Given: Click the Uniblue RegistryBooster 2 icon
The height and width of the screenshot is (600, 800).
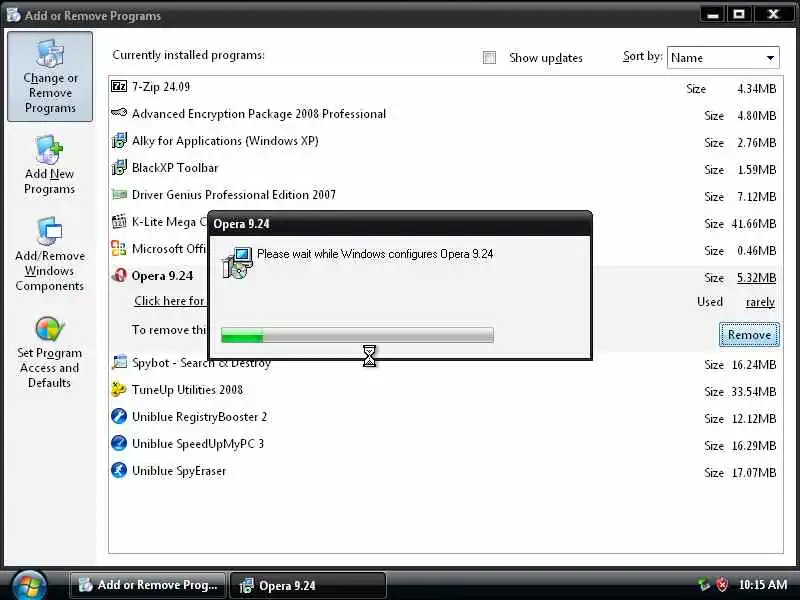Looking at the screenshot, I should pos(119,416).
